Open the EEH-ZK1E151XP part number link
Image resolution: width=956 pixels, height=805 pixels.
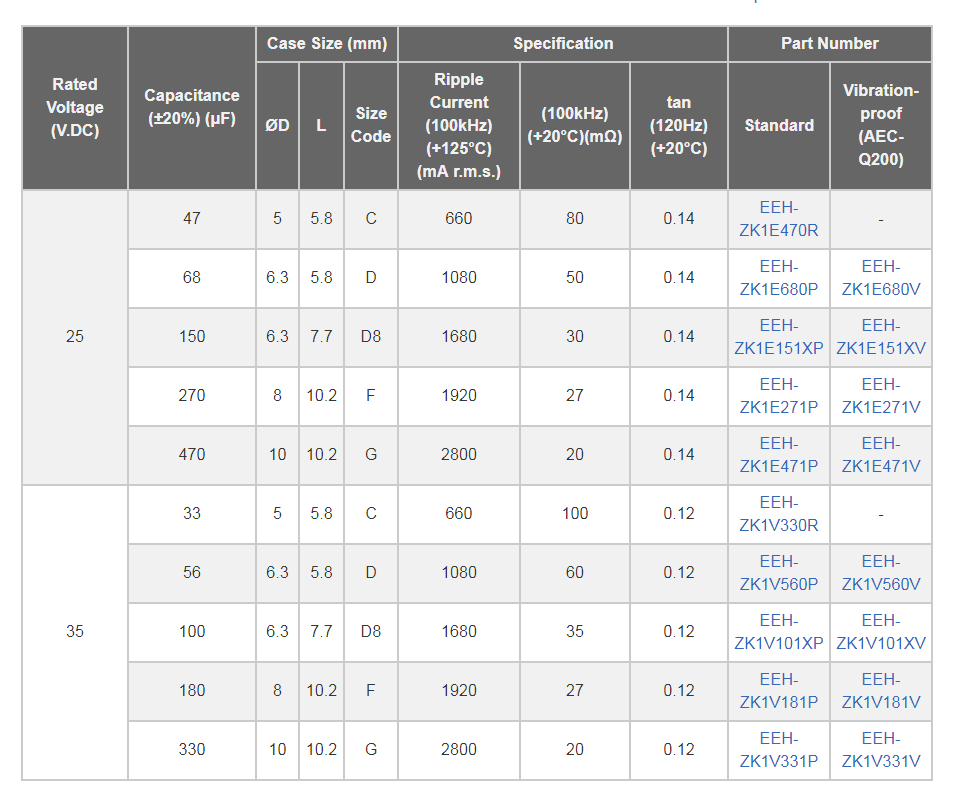point(778,337)
